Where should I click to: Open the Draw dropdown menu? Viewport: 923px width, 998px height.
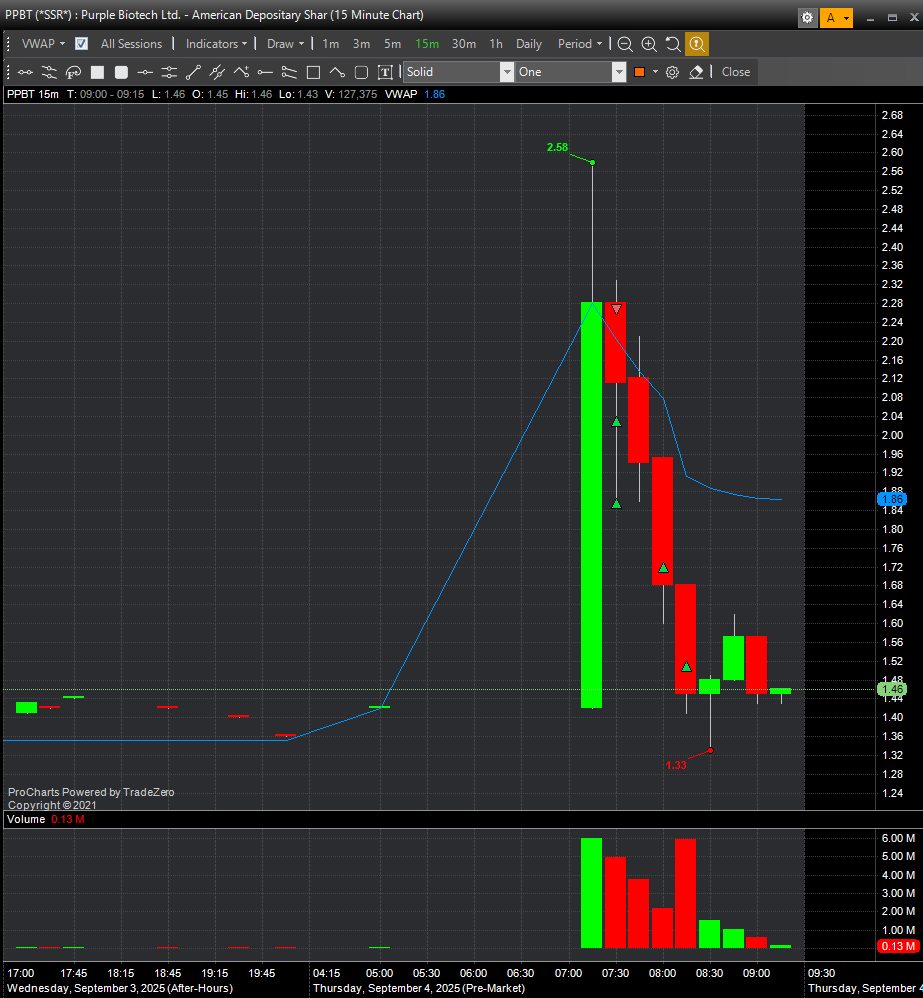click(x=286, y=44)
